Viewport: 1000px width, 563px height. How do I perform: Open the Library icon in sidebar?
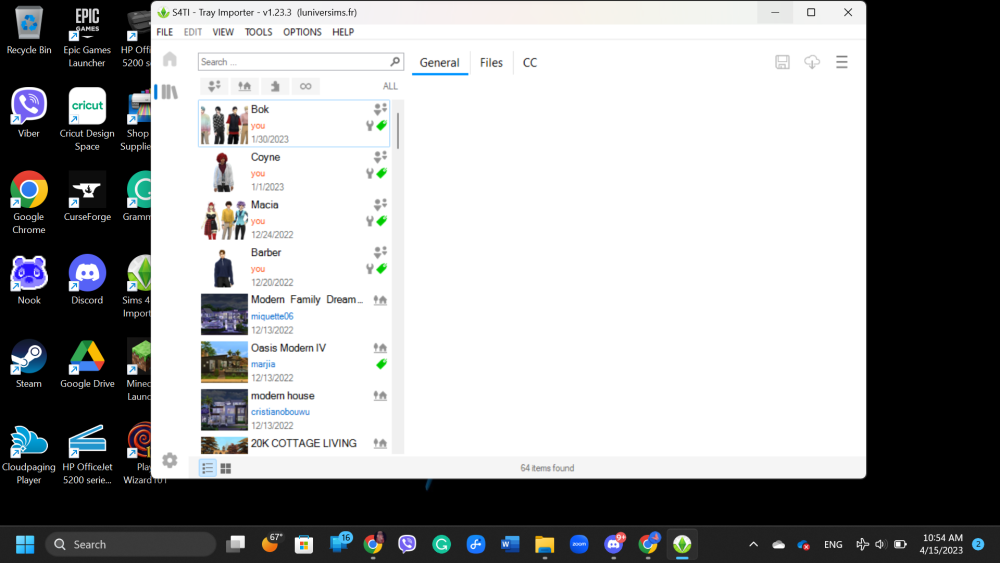tap(170, 92)
